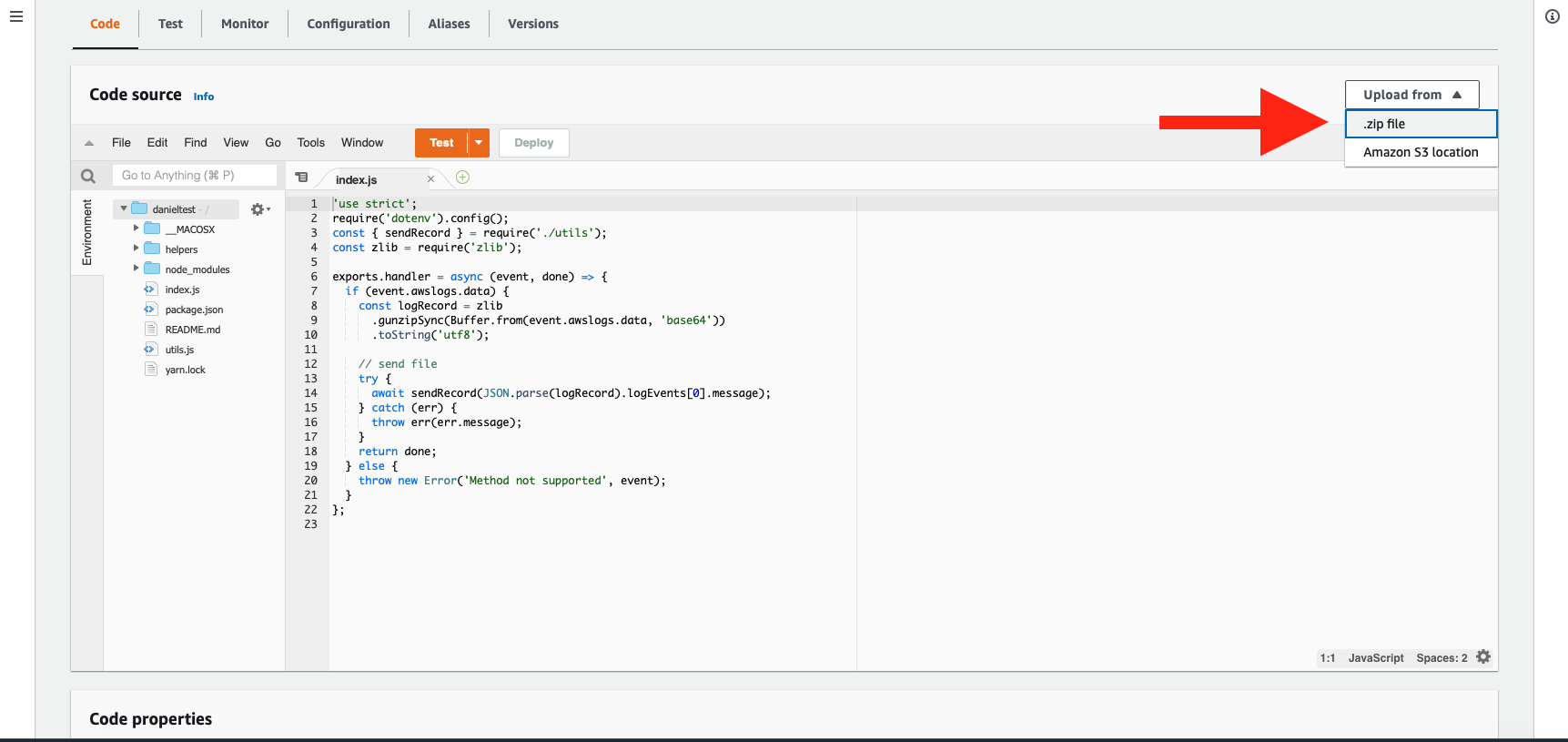Open the info panel icon at top right
1568x742 pixels.
[1553, 16]
